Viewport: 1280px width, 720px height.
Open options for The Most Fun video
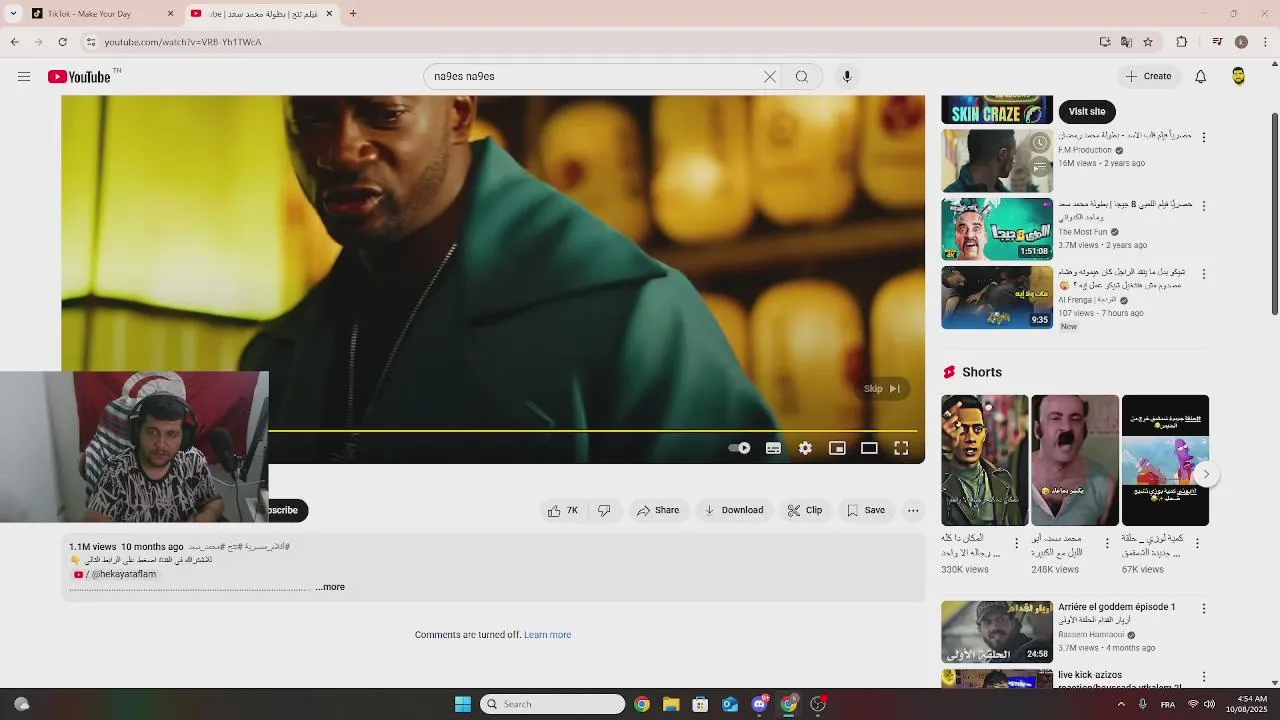point(1204,206)
